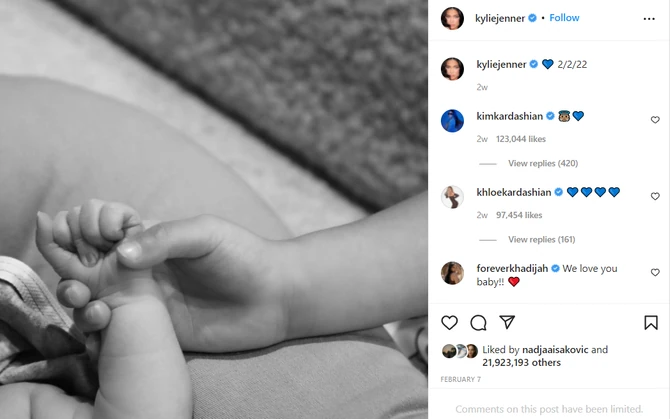The image size is (670, 419).
Task: Open the black and white baby hand photo
Action: (x=214, y=209)
